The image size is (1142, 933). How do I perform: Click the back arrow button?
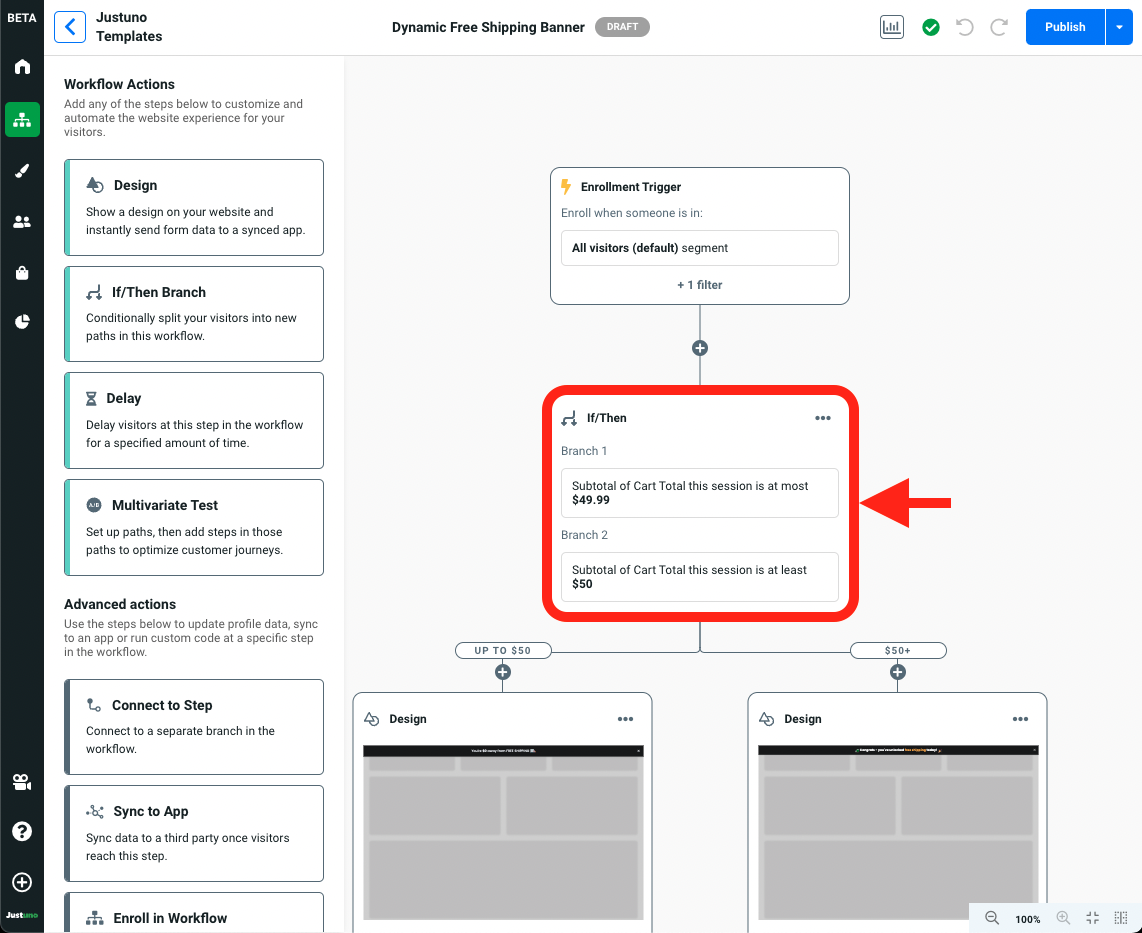click(70, 27)
